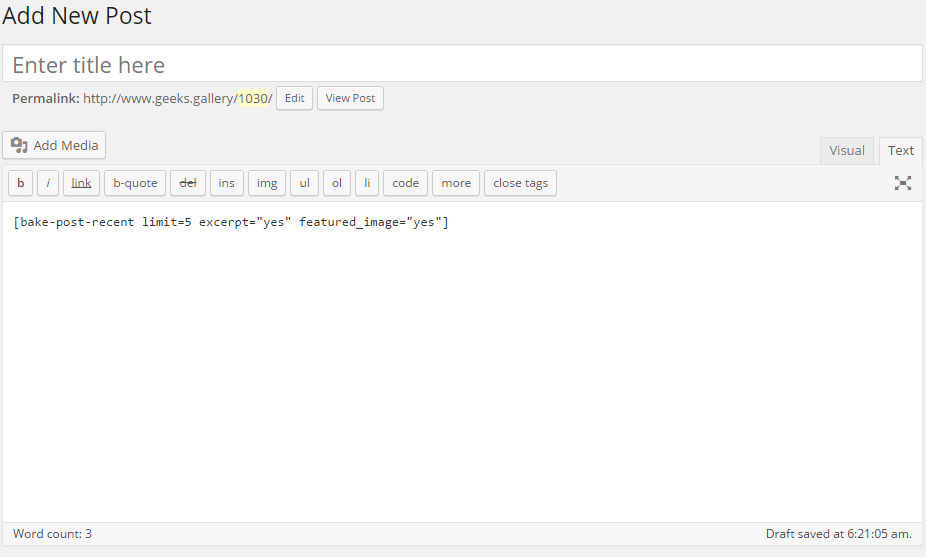Wrap selection with code tag button
Screen dimensions: 926x557
(x=406, y=183)
